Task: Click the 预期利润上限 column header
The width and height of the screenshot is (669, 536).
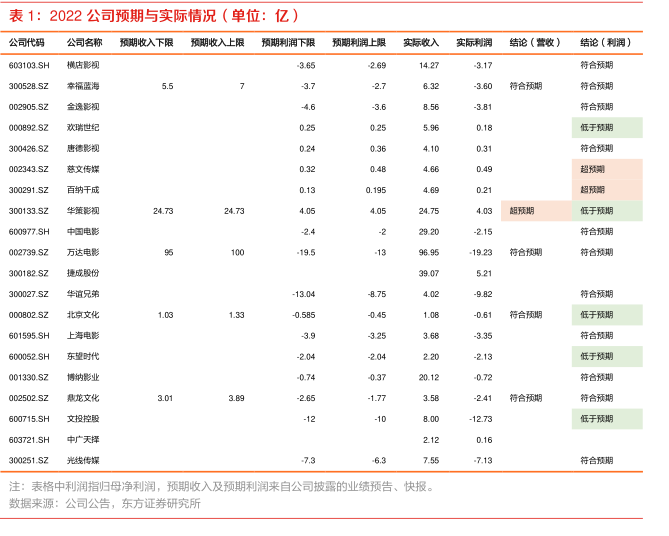Action: tap(359, 44)
